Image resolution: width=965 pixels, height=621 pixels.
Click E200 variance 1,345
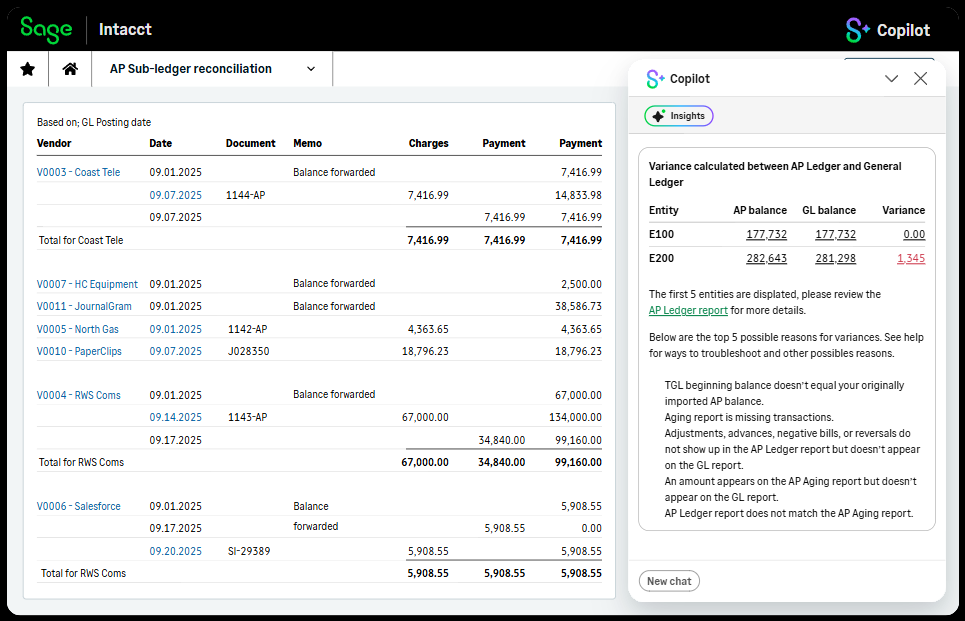pos(911,258)
